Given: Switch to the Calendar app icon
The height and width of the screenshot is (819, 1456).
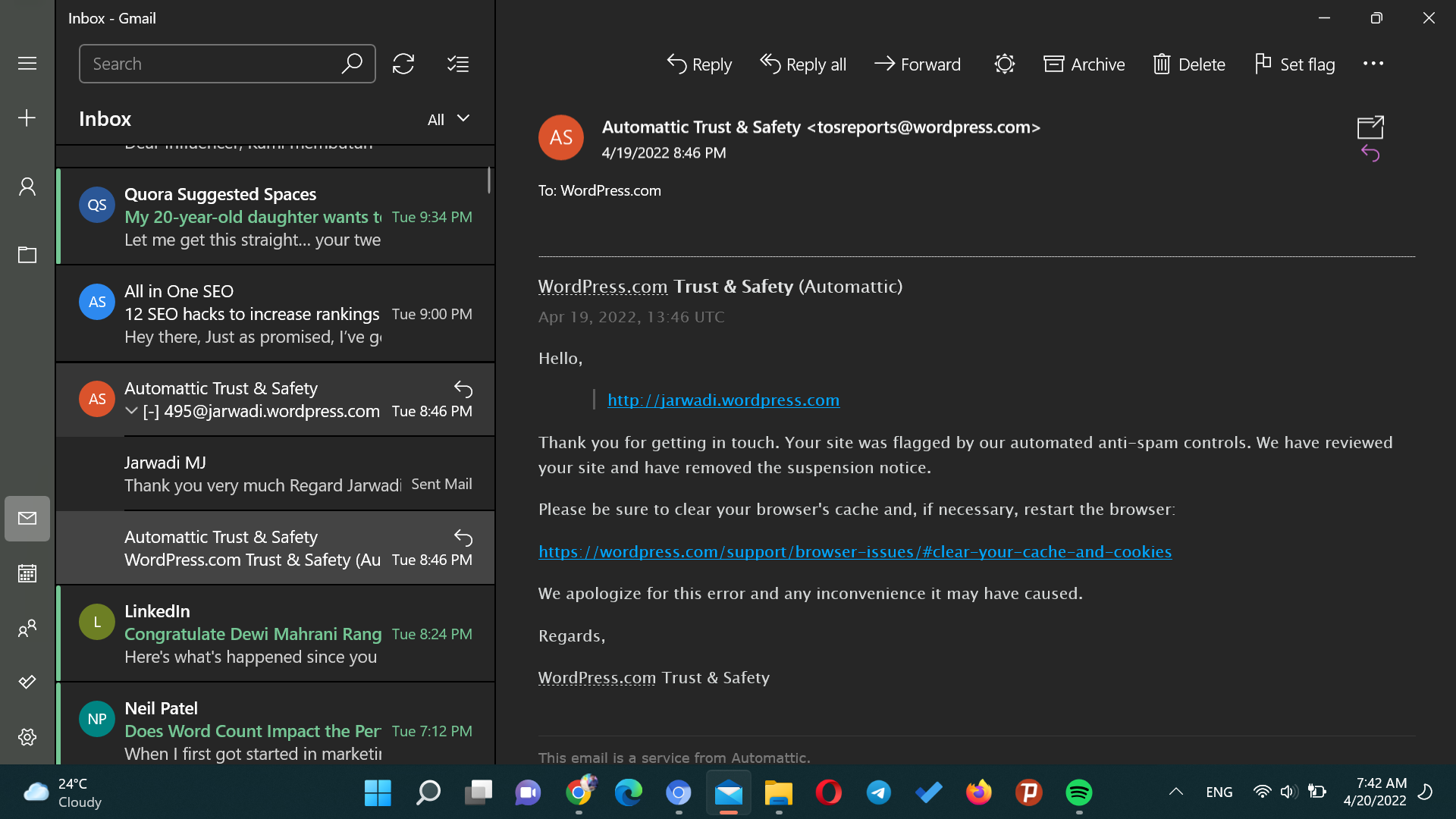Looking at the screenshot, I should click(27, 573).
